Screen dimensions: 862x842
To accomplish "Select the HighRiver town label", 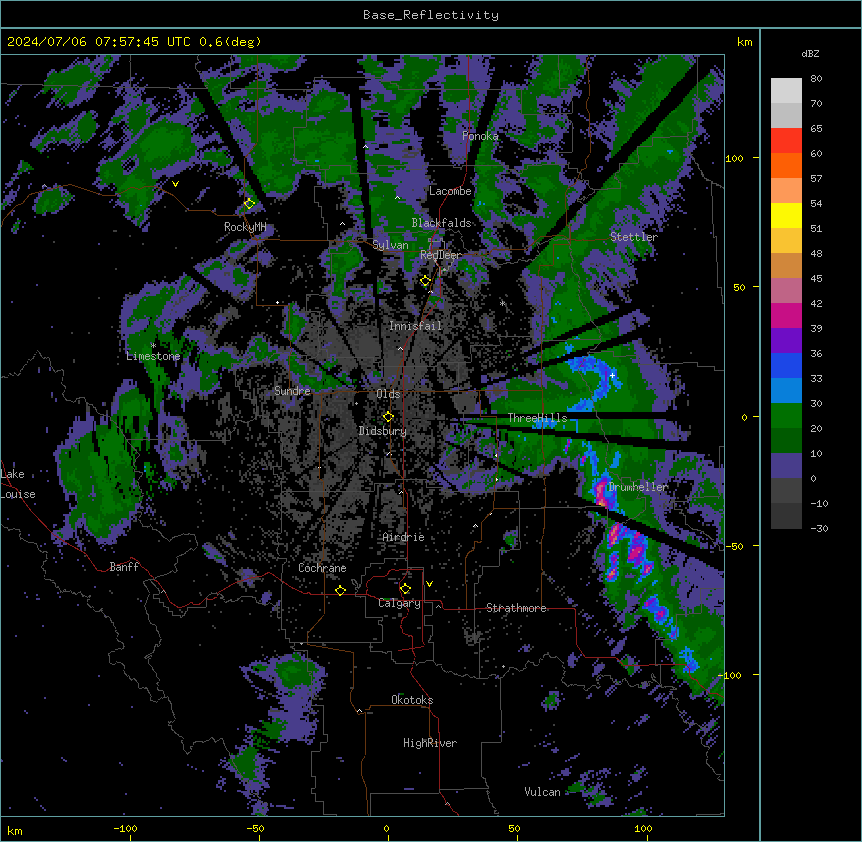I will [x=430, y=743].
